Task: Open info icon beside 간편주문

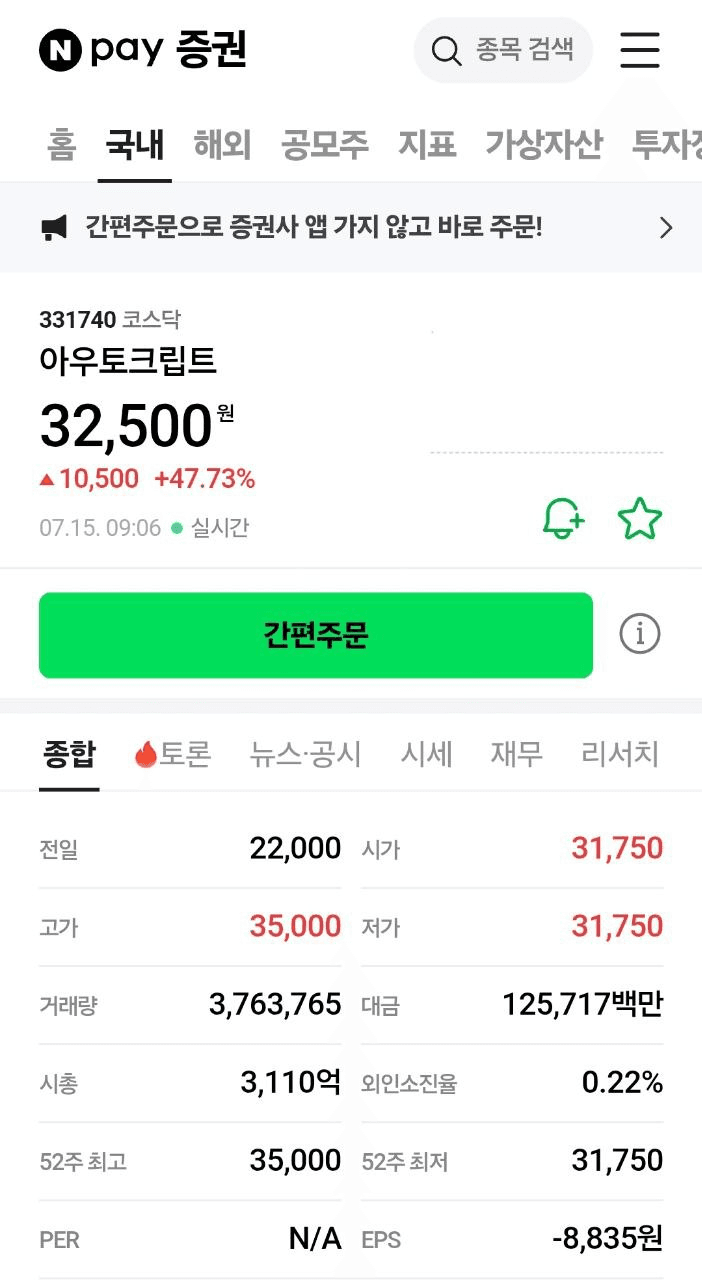Action: pos(640,634)
